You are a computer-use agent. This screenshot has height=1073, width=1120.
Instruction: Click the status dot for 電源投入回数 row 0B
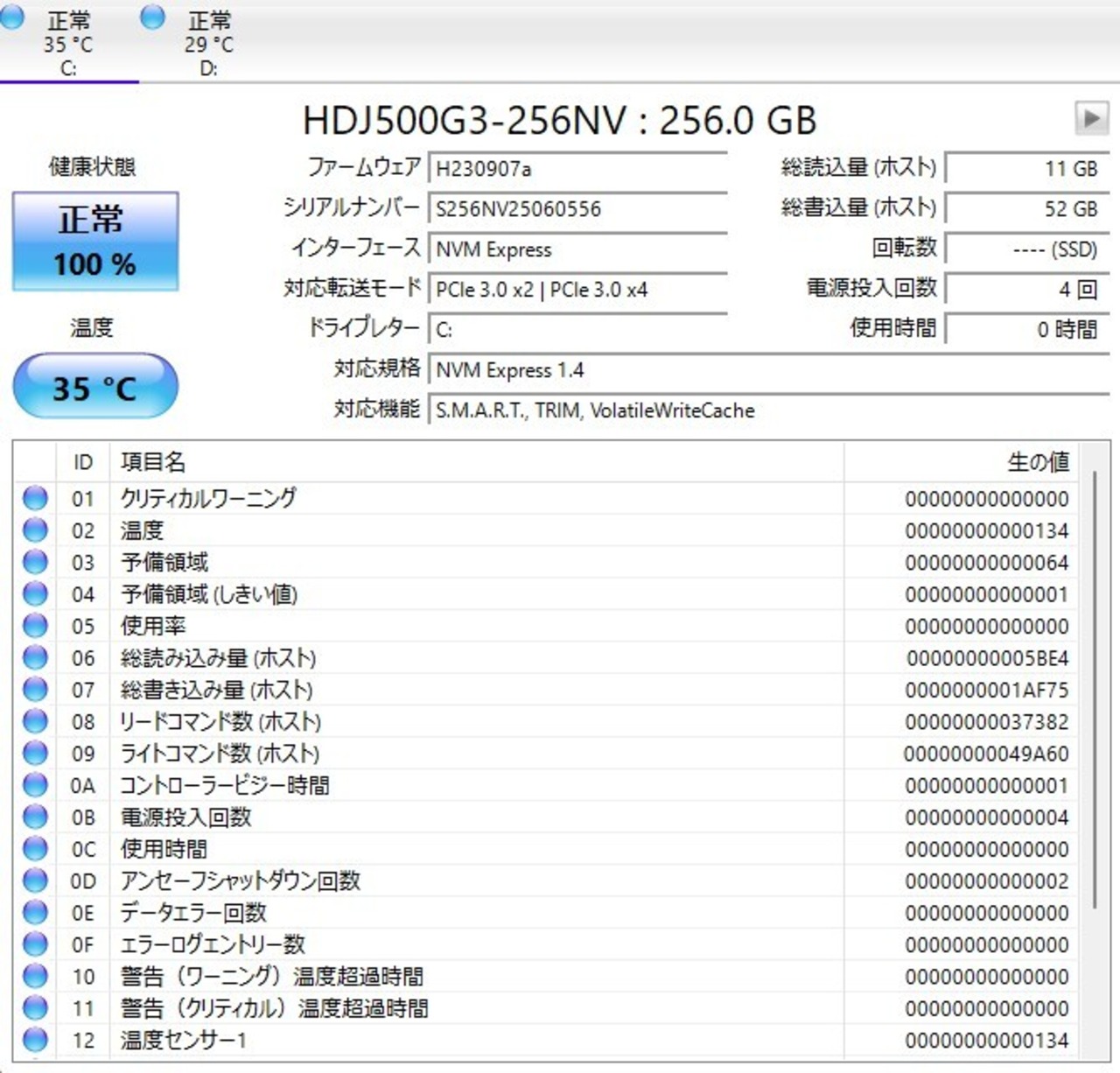coord(35,817)
